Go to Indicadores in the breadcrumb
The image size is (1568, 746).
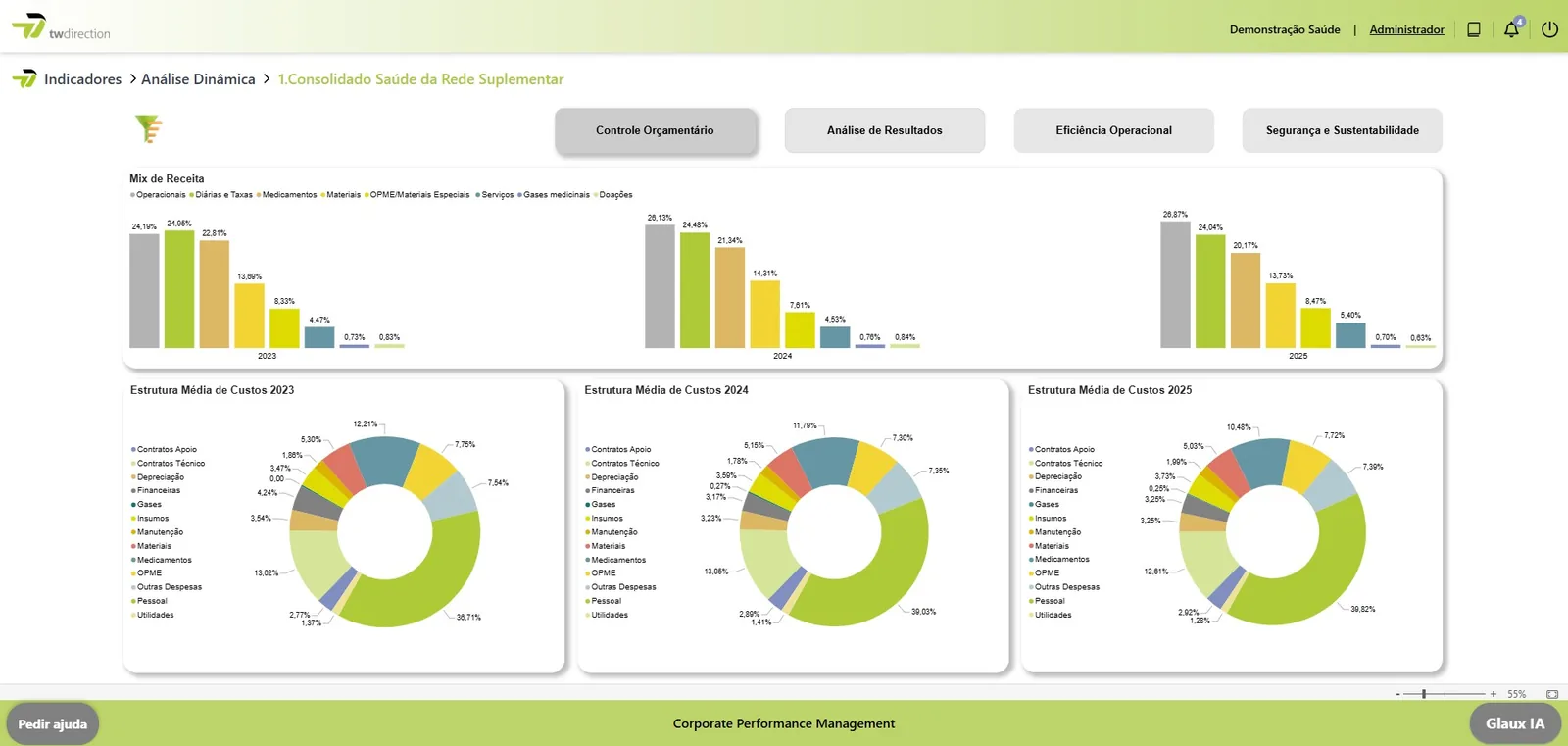click(83, 79)
